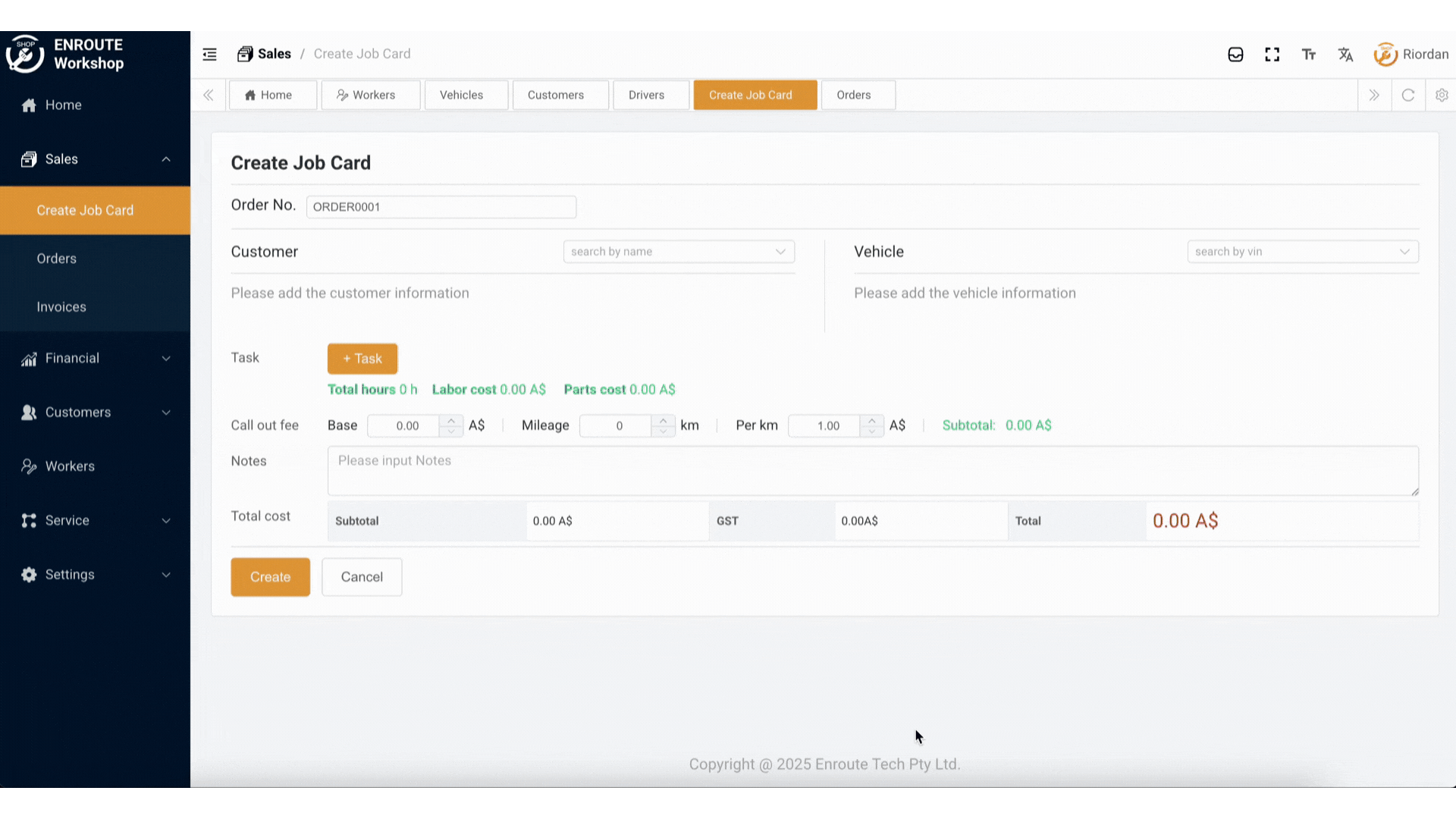1456x819 pixels.
Task: Open the language switcher icon
Action: [x=1345, y=54]
